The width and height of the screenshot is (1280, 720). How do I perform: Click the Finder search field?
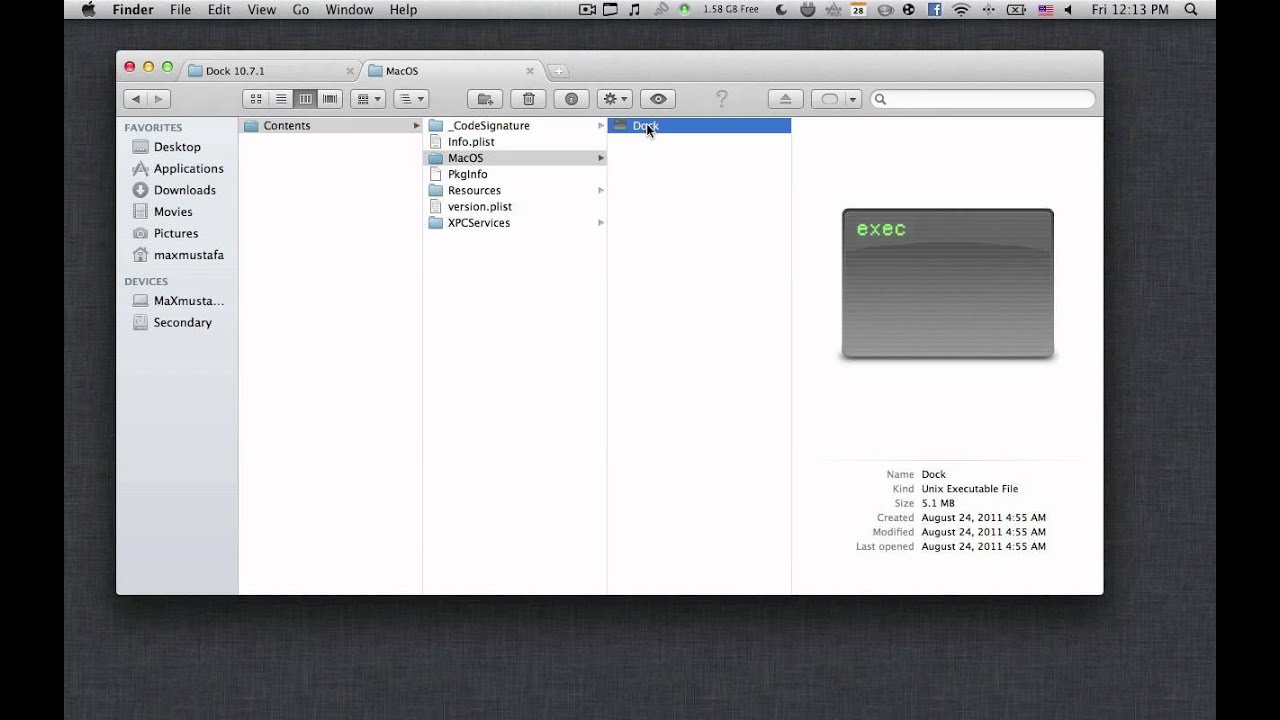[985, 99]
